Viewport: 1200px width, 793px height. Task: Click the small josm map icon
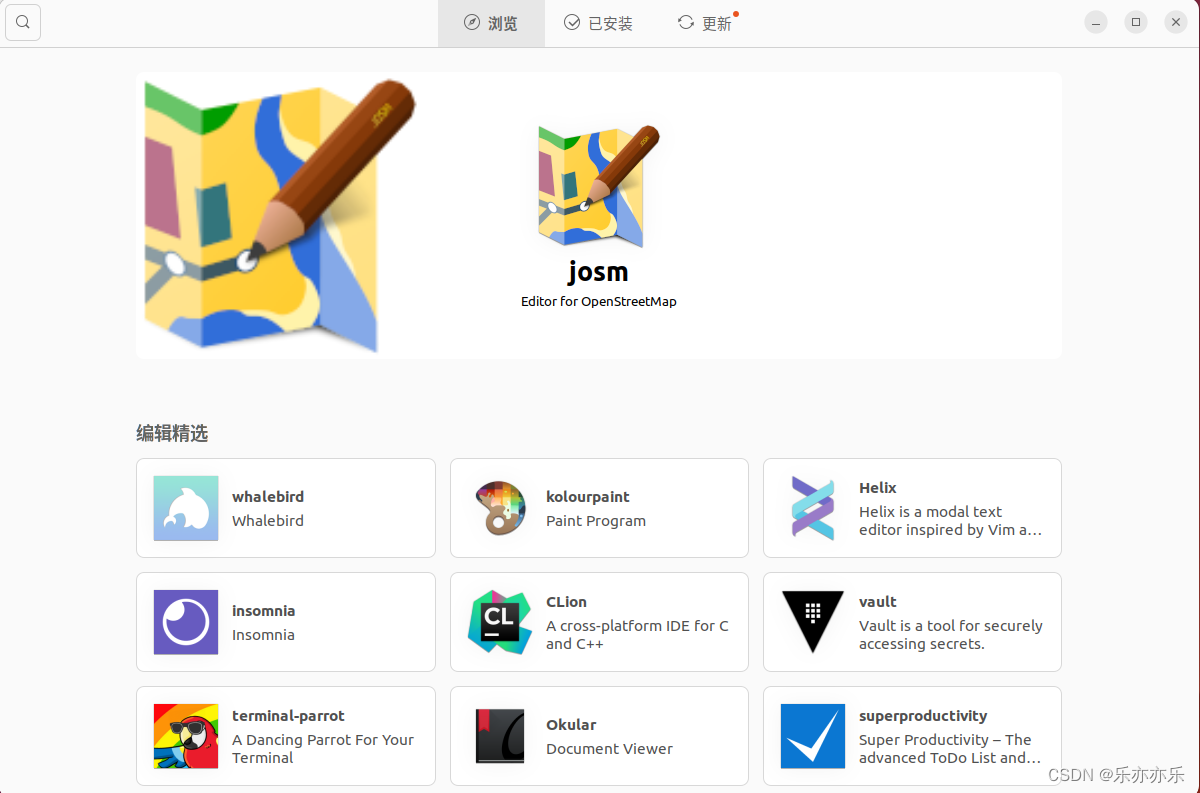click(x=598, y=186)
